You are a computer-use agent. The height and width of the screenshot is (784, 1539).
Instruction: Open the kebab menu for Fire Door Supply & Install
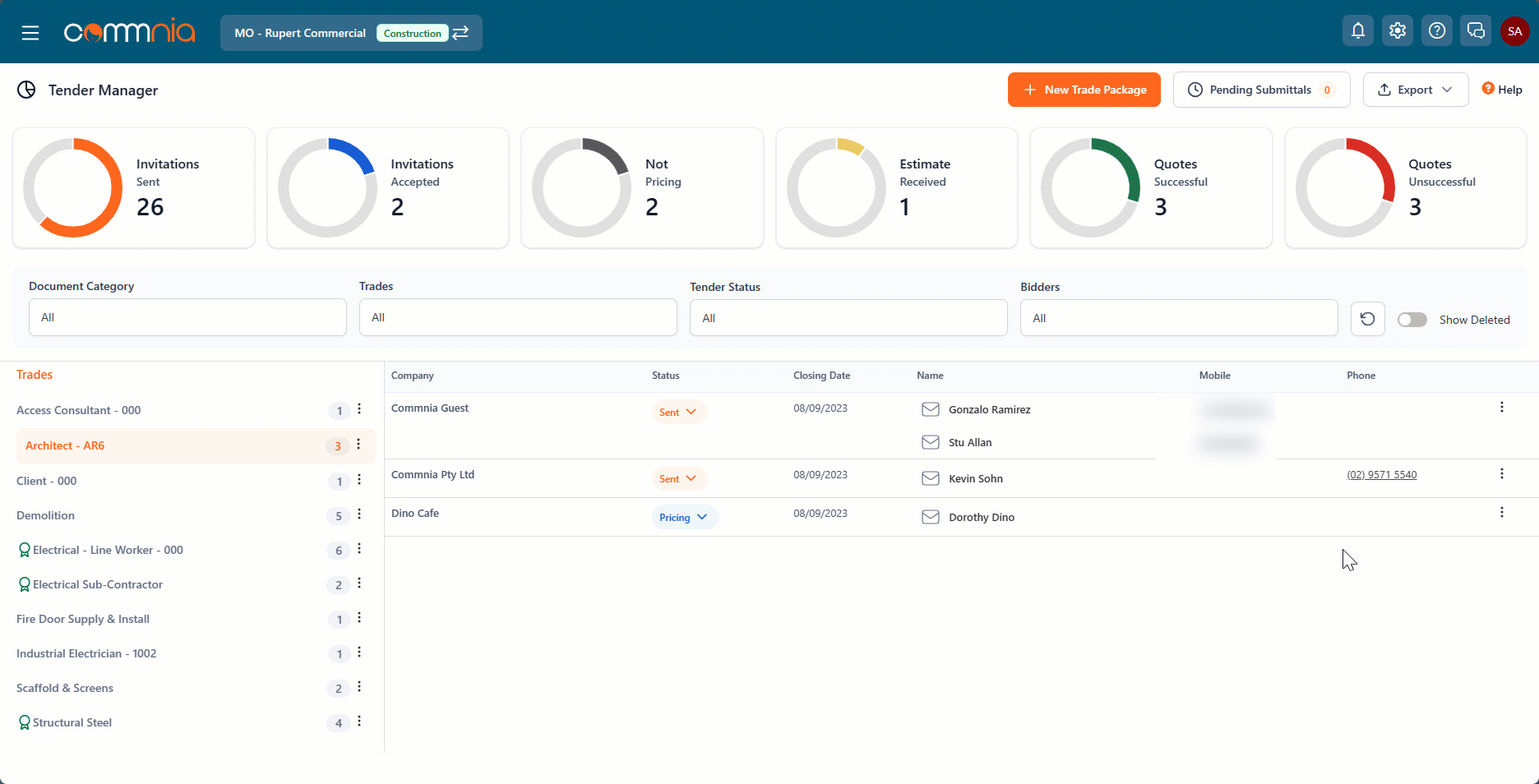click(359, 618)
